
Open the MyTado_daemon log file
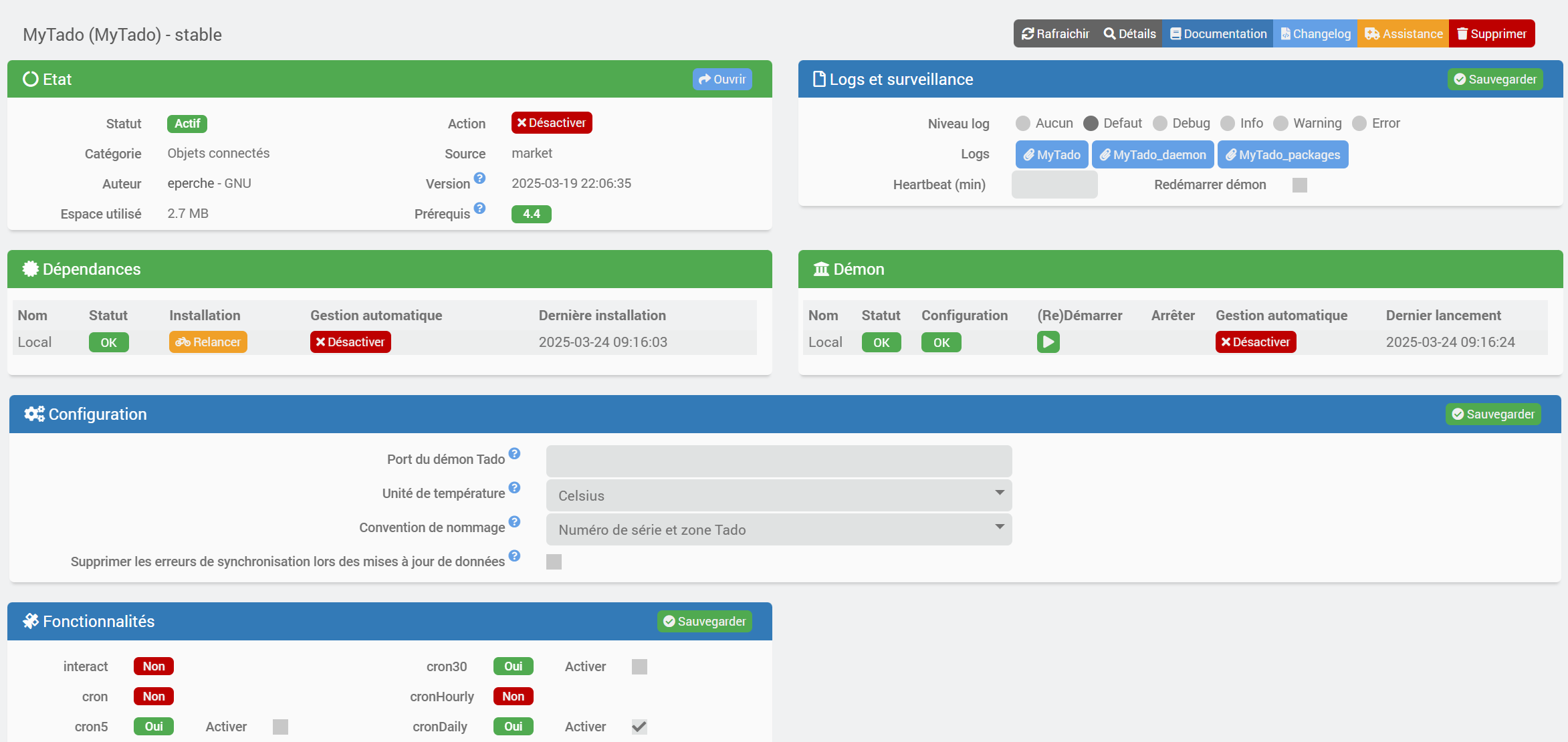tap(1153, 154)
